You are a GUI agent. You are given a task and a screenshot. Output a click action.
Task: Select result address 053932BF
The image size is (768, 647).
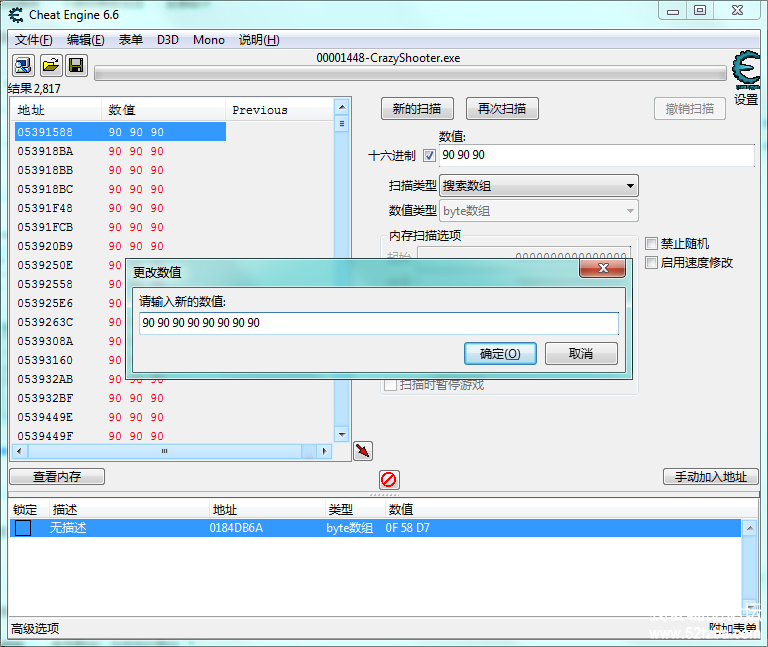[45, 398]
